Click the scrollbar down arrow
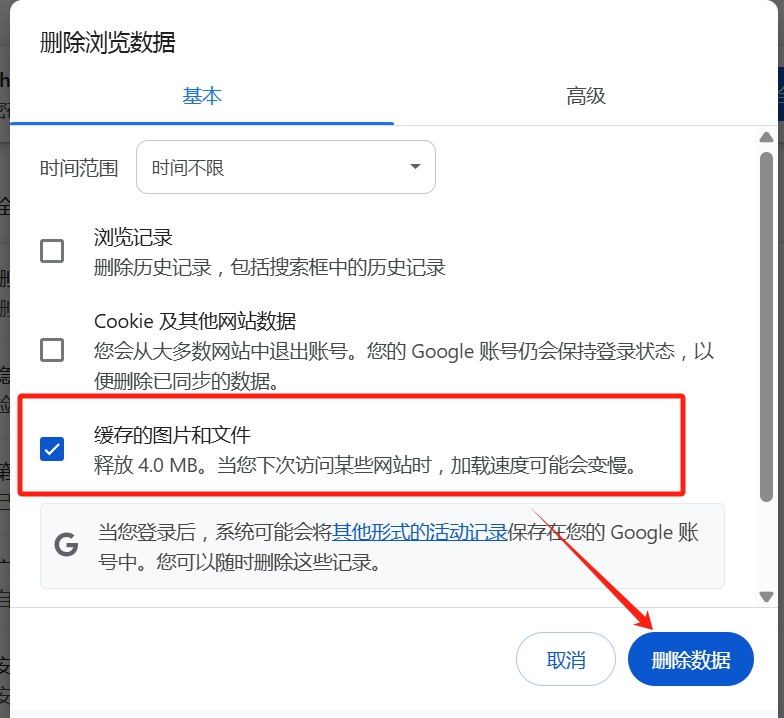This screenshot has width=784, height=718. (x=766, y=596)
